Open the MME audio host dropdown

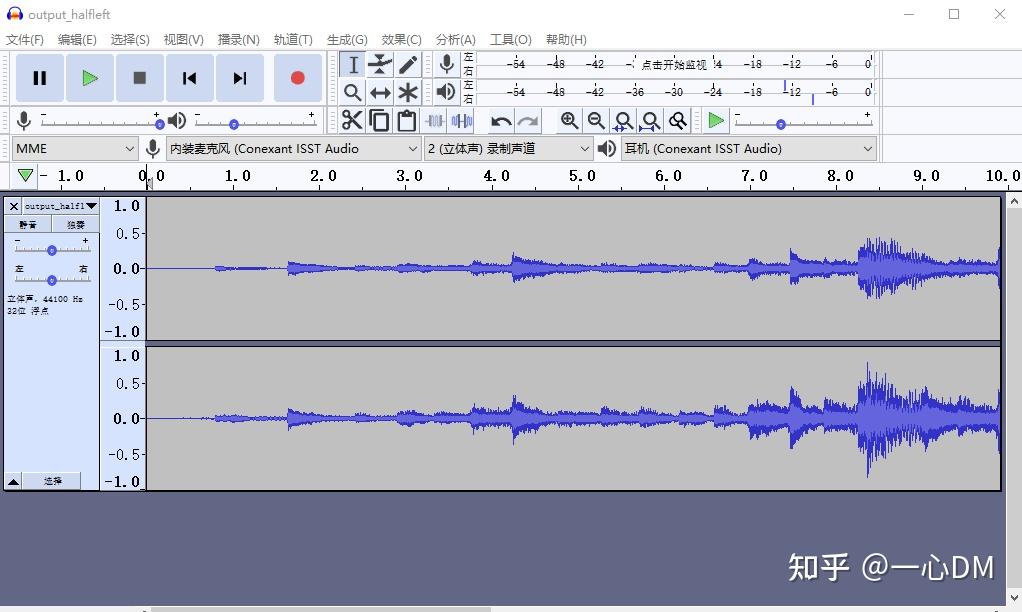pos(75,149)
